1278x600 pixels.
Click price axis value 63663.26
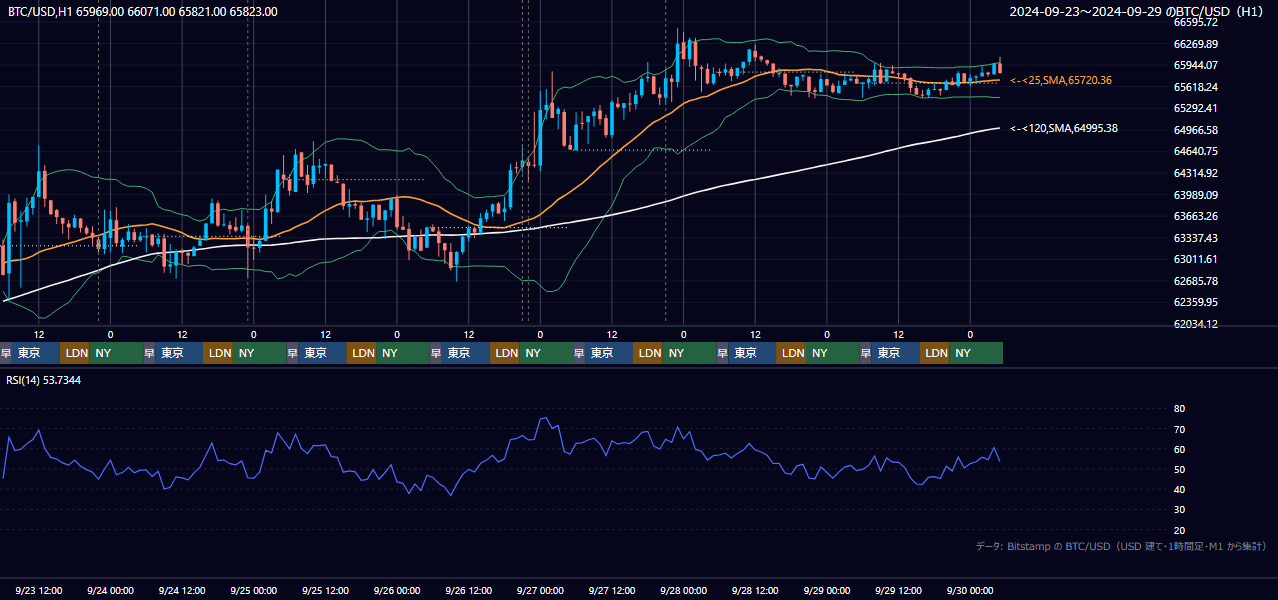tap(1195, 216)
